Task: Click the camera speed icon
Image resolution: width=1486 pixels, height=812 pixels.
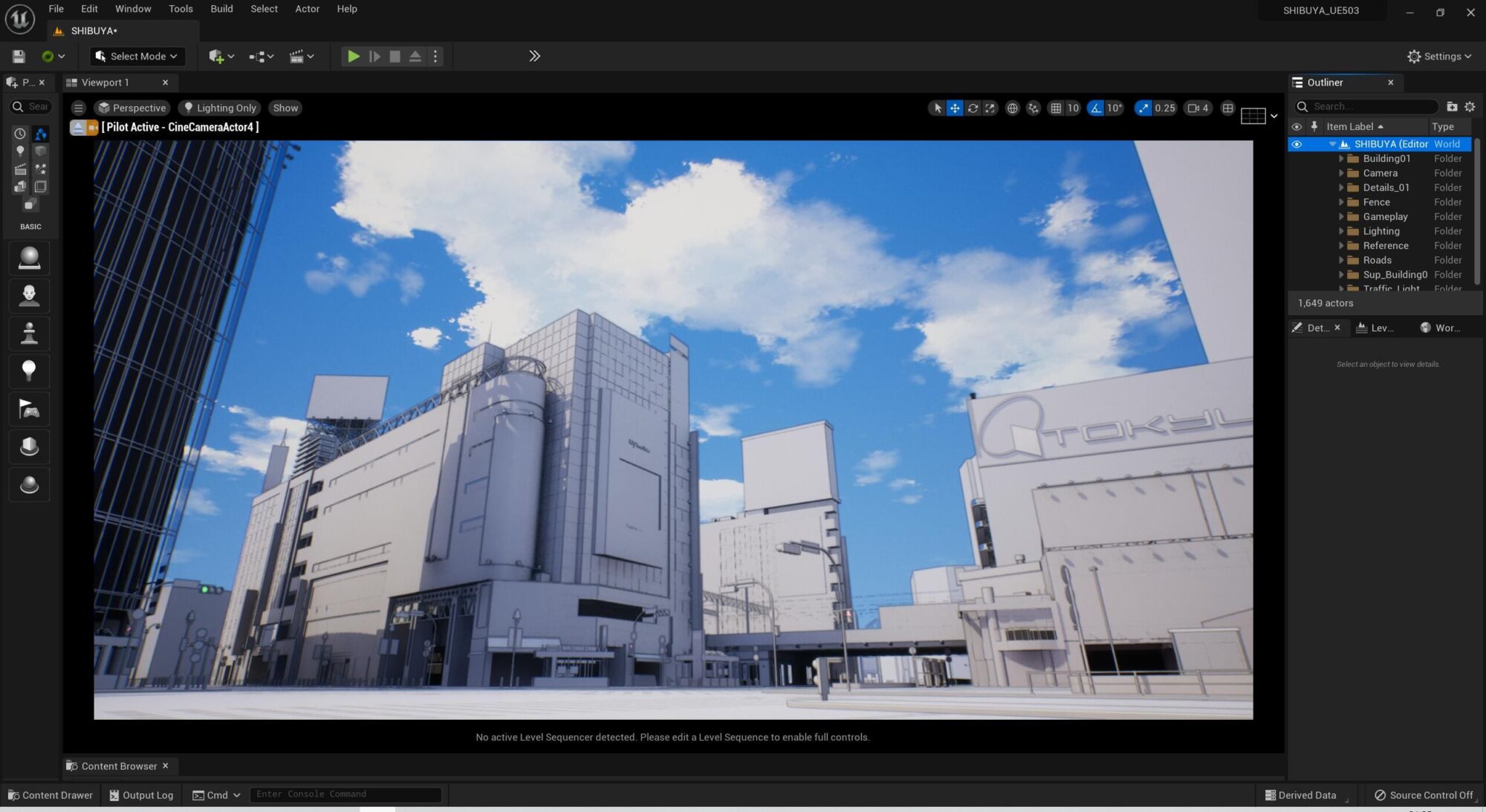Action: point(1193,108)
